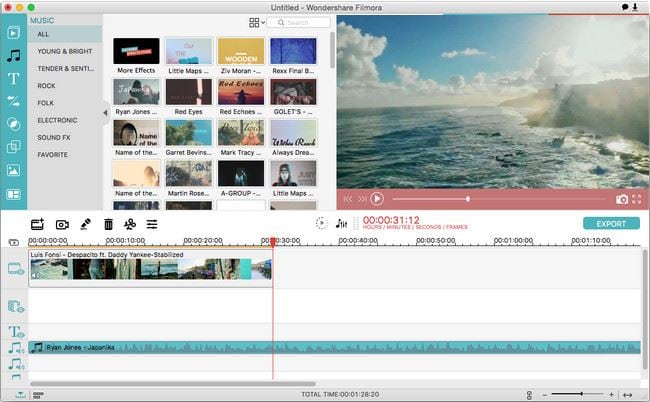Play the preview video
The width and height of the screenshot is (650, 402).
pos(376,199)
